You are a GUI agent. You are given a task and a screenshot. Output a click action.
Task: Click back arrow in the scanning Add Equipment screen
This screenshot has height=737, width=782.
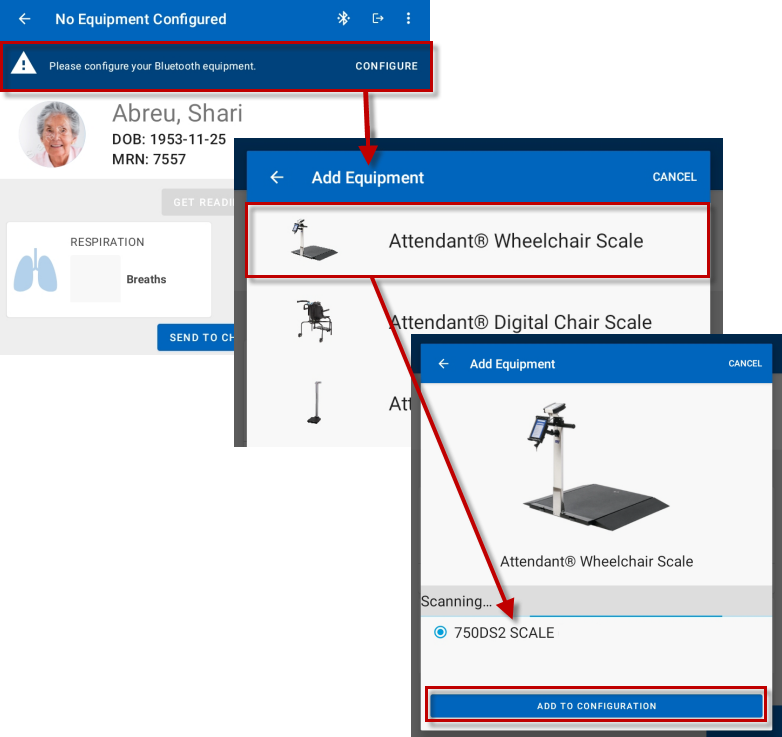444,364
